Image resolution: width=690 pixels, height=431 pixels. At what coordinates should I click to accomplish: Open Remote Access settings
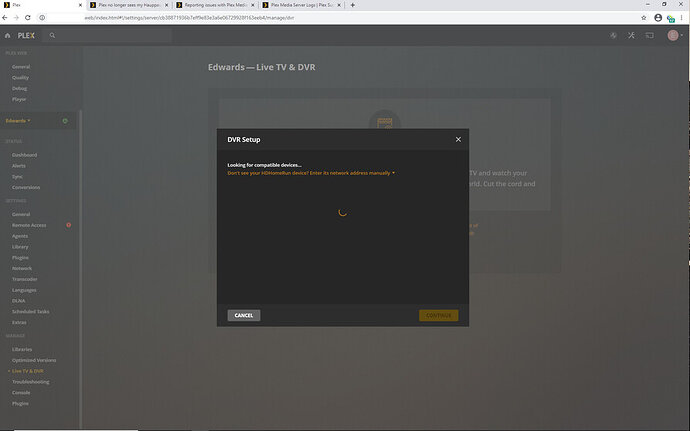[29, 225]
